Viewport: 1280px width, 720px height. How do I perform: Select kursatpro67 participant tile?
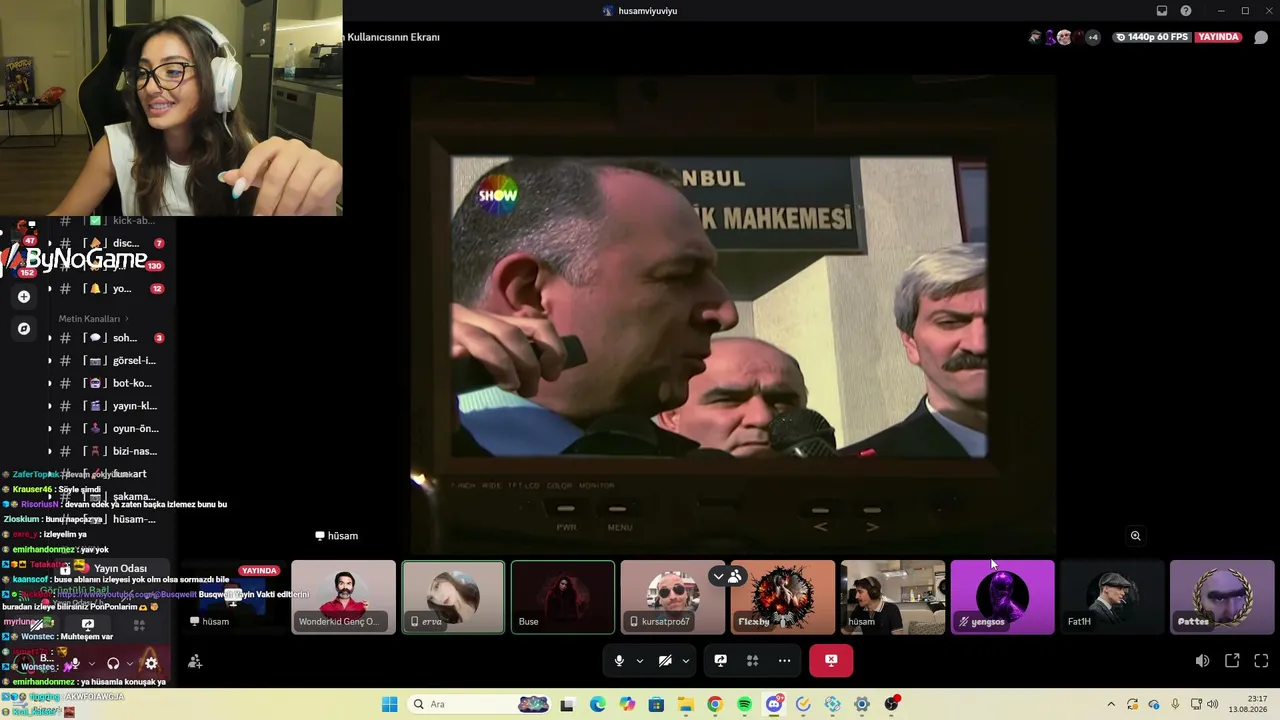click(673, 597)
